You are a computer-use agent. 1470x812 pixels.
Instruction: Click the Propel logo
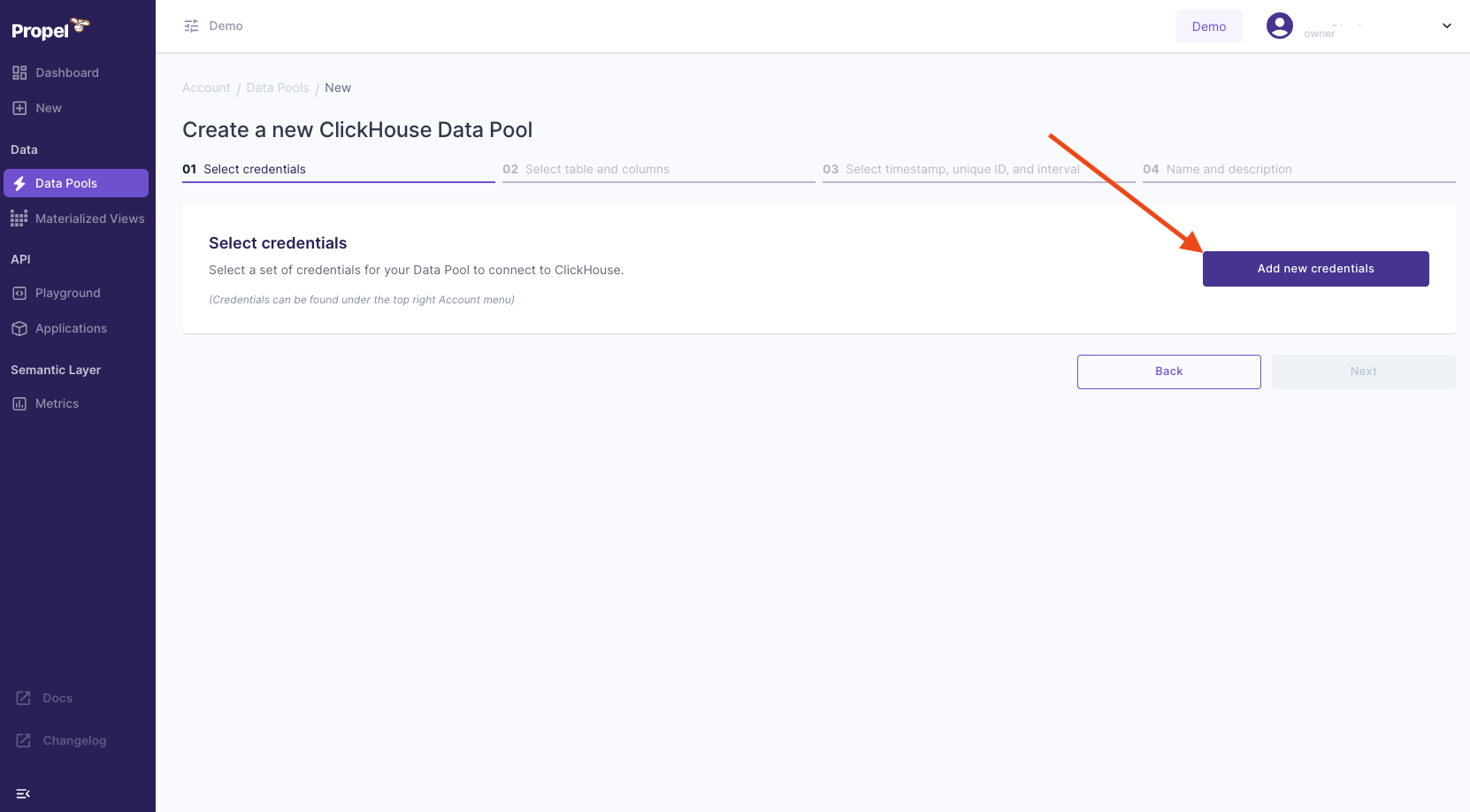point(49,28)
